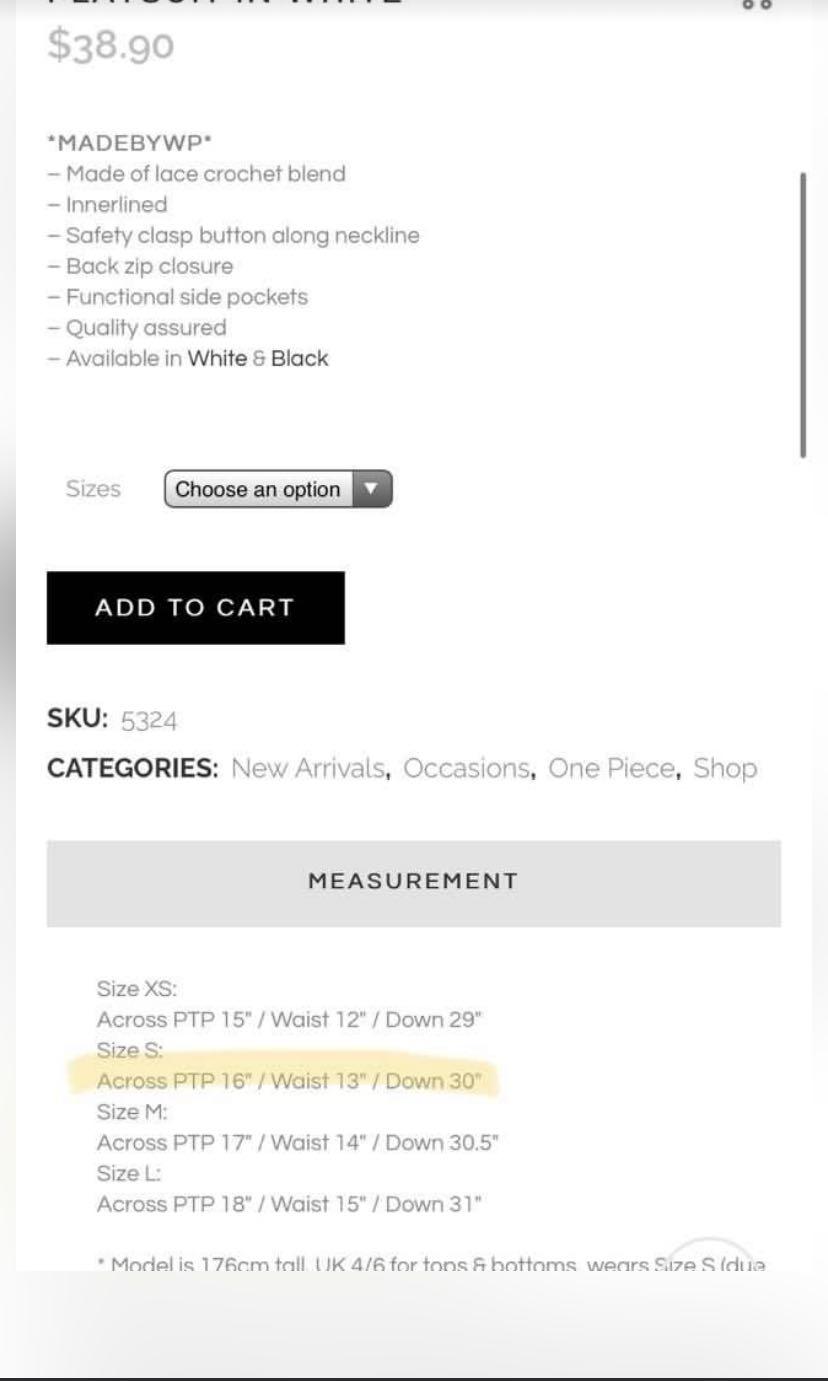Visit the One Piece category
The height and width of the screenshot is (1381, 828).
(x=611, y=769)
